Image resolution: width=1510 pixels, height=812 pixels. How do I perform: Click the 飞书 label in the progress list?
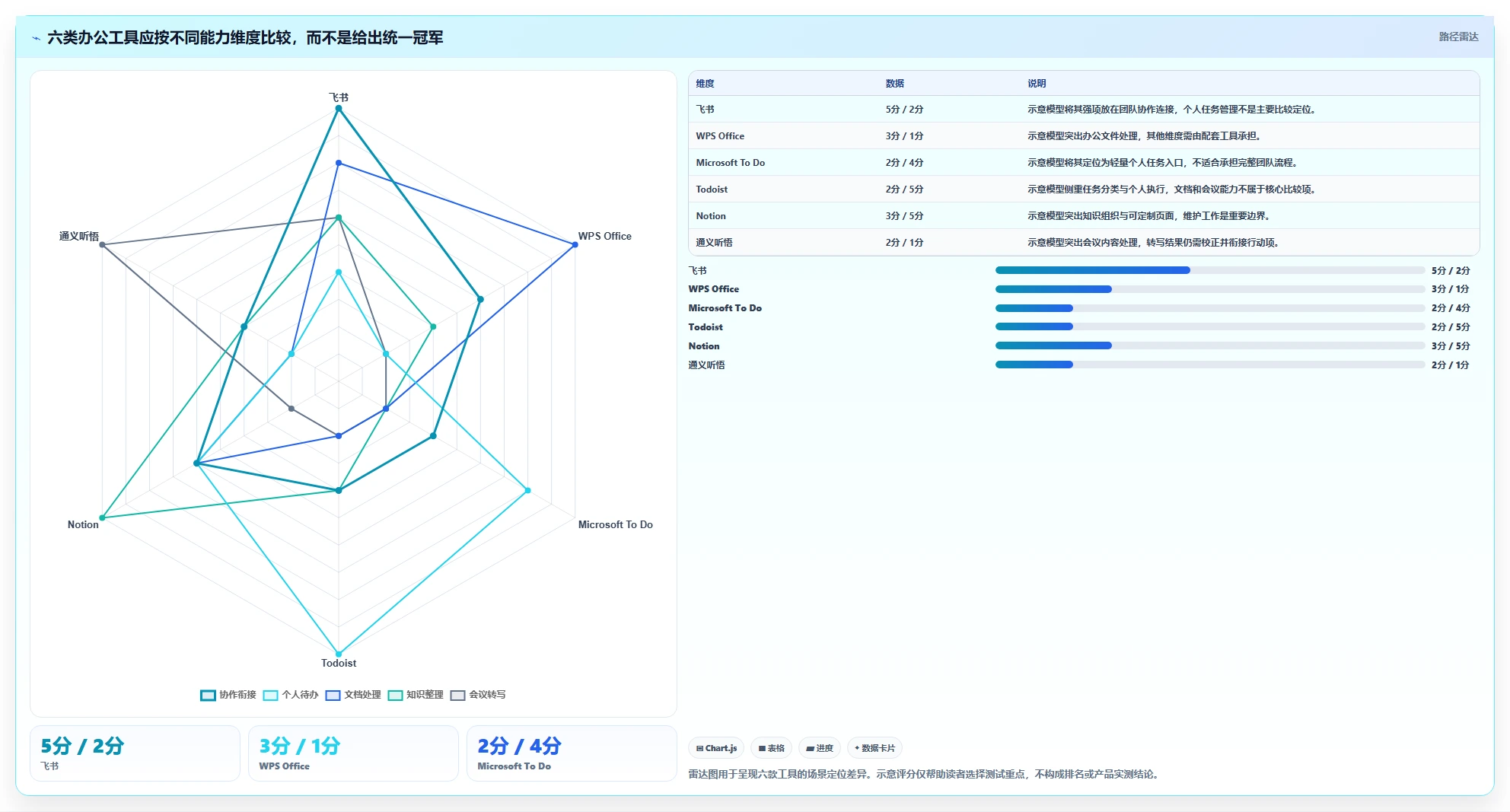(x=697, y=270)
